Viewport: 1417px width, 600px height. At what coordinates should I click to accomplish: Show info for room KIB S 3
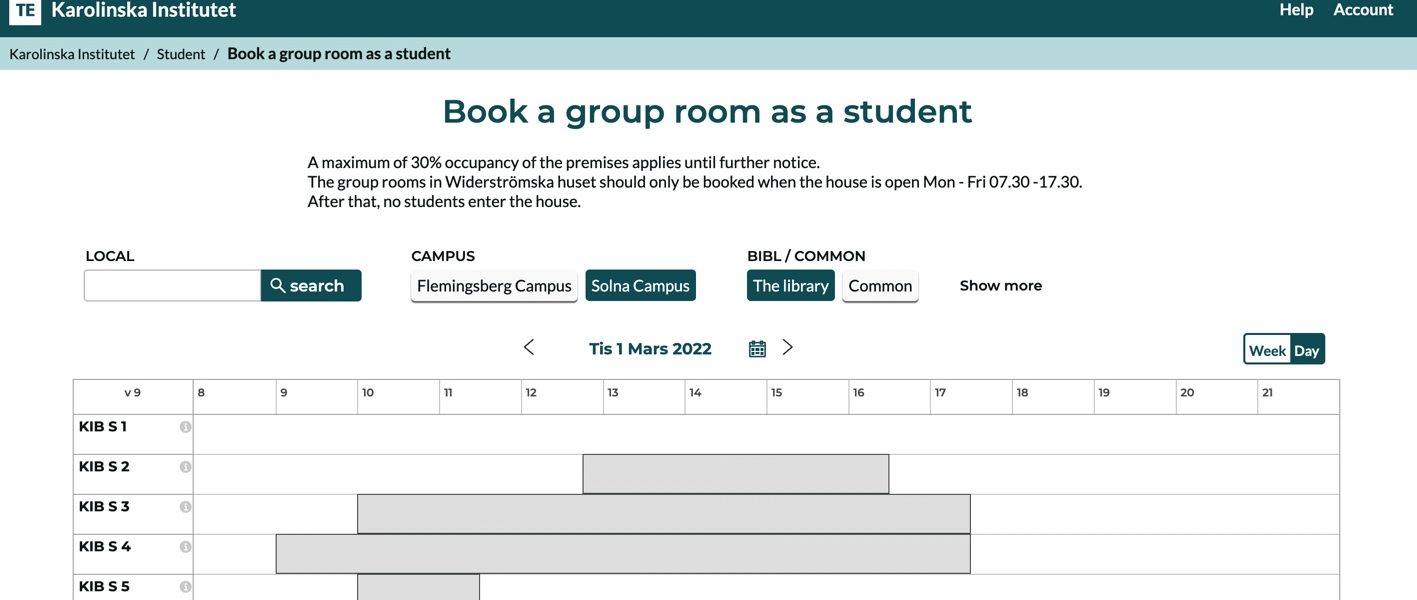pos(185,507)
